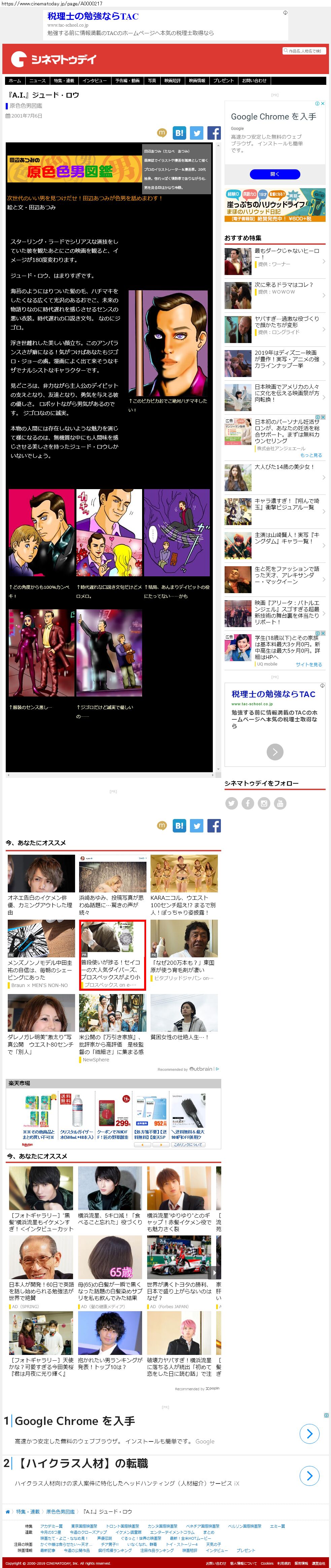This screenshot has height=1568, width=331.
Task: Follow Cinema Today on Facebook gray icon
Action: point(247,804)
